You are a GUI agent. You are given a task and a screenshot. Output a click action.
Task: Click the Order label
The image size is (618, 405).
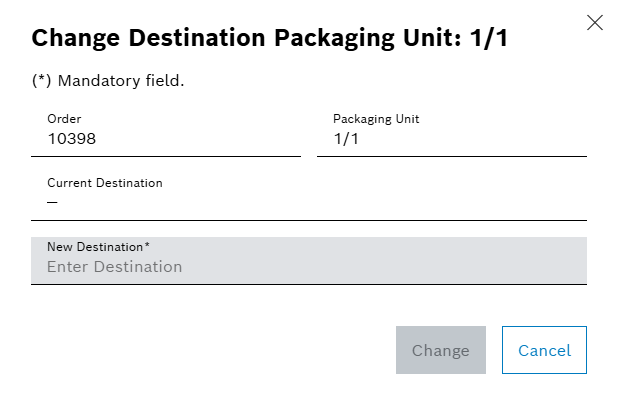pyautogui.click(x=63, y=119)
